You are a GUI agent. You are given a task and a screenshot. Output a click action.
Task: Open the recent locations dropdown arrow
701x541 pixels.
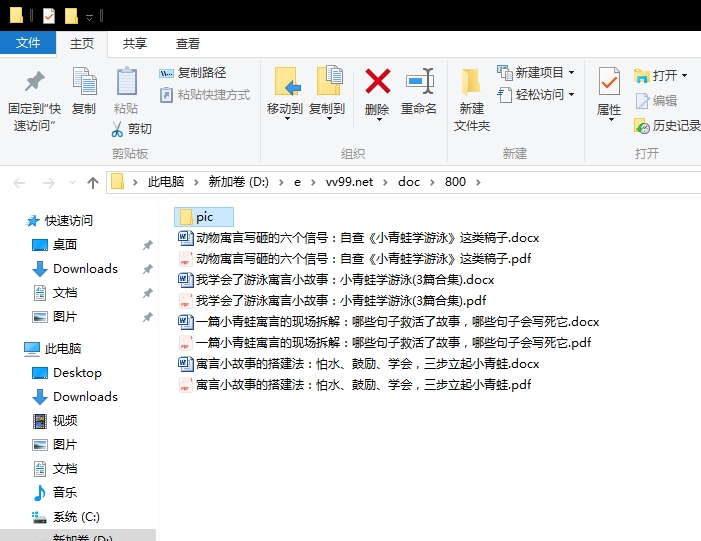pos(72,182)
